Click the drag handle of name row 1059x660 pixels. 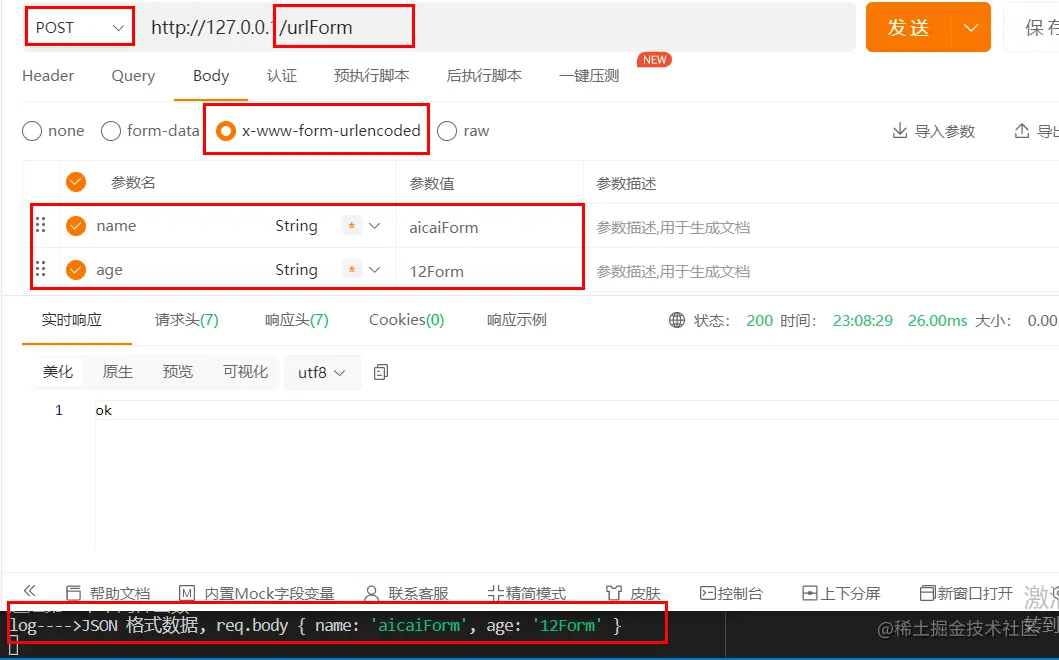click(x=41, y=225)
